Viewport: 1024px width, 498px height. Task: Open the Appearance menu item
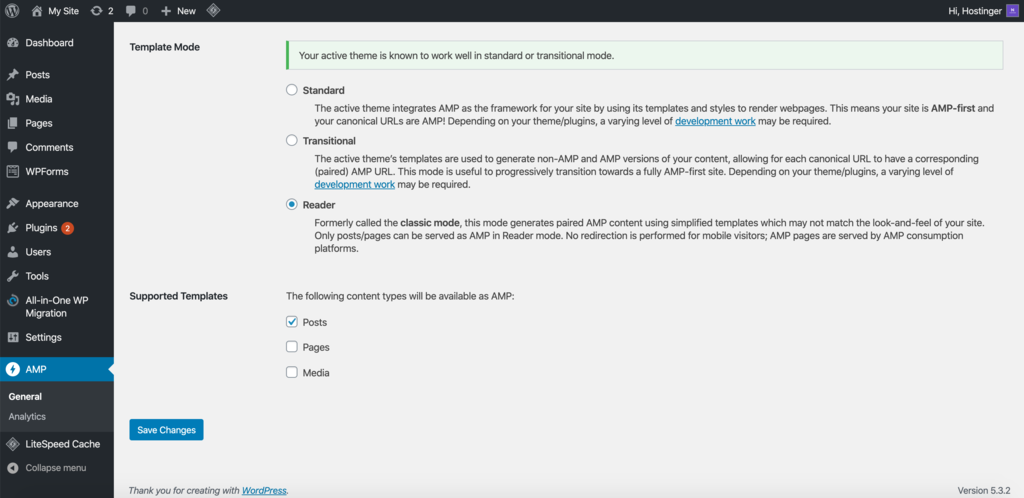(51, 203)
